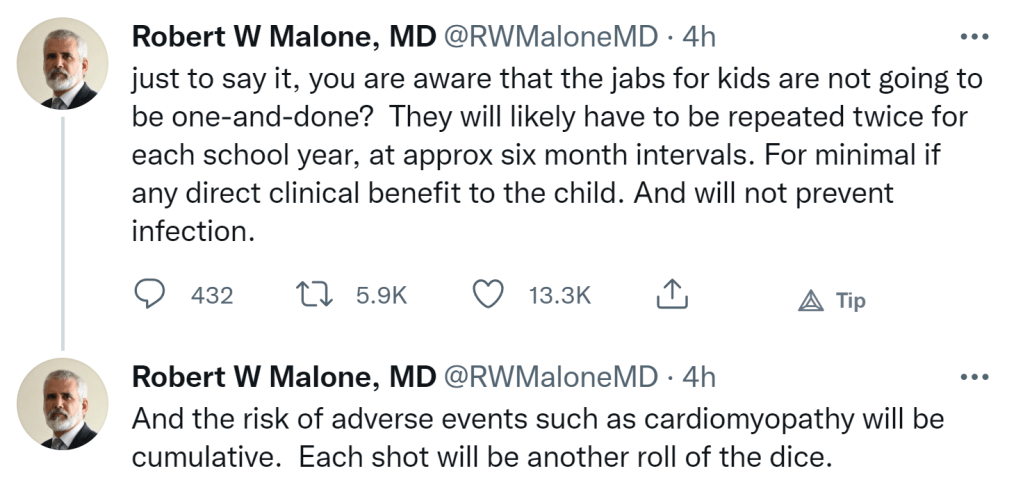The width and height of the screenshot is (1023, 496).
Task: Click the author name in the first tweet
Action: (283, 38)
